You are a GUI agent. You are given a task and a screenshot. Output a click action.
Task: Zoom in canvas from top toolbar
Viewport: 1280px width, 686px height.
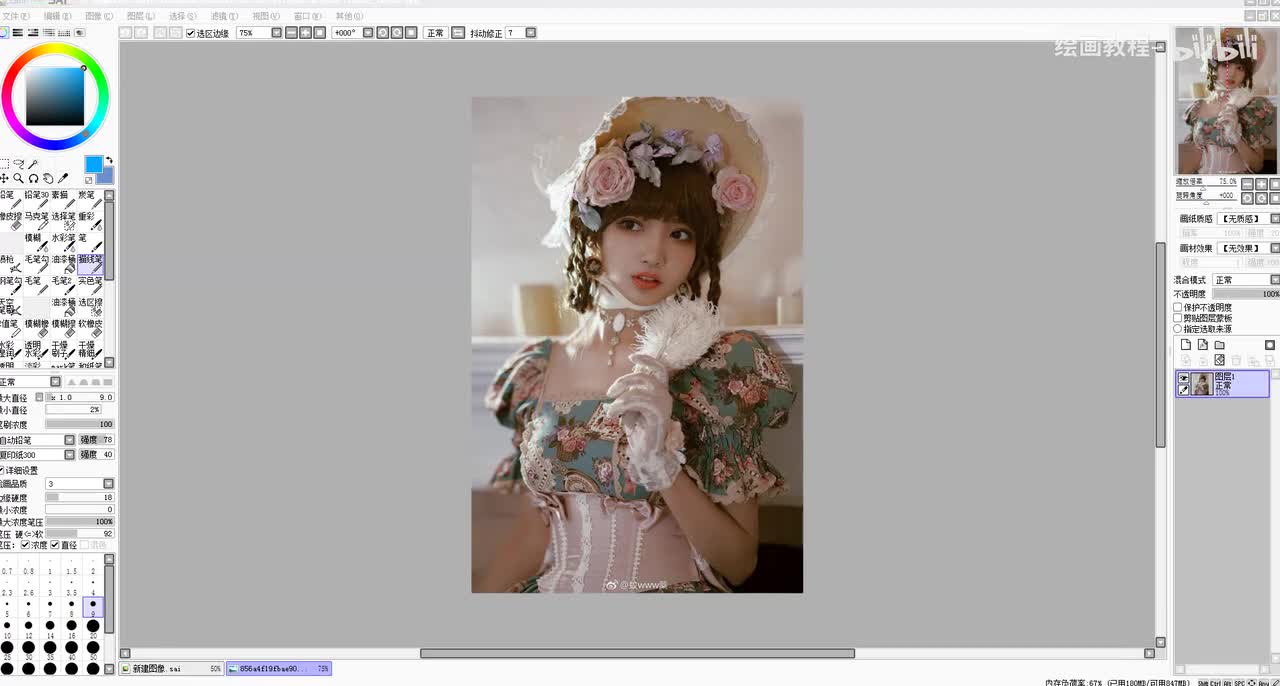[x=305, y=33]
